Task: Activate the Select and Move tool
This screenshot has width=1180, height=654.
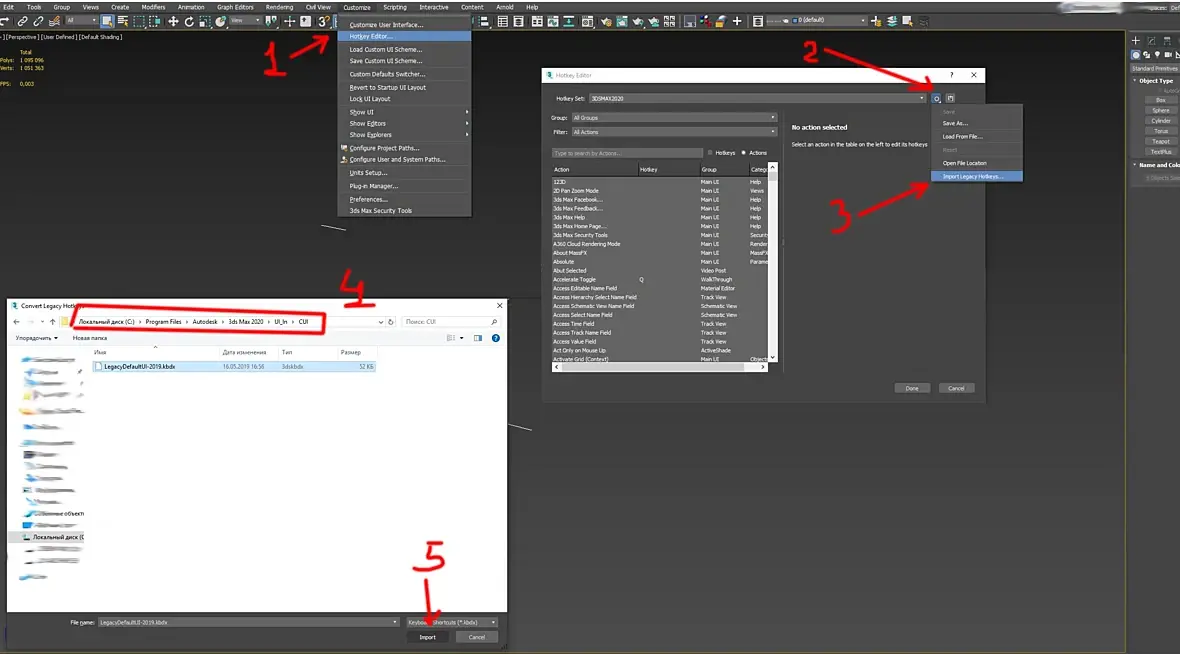Action: (173, 22)
